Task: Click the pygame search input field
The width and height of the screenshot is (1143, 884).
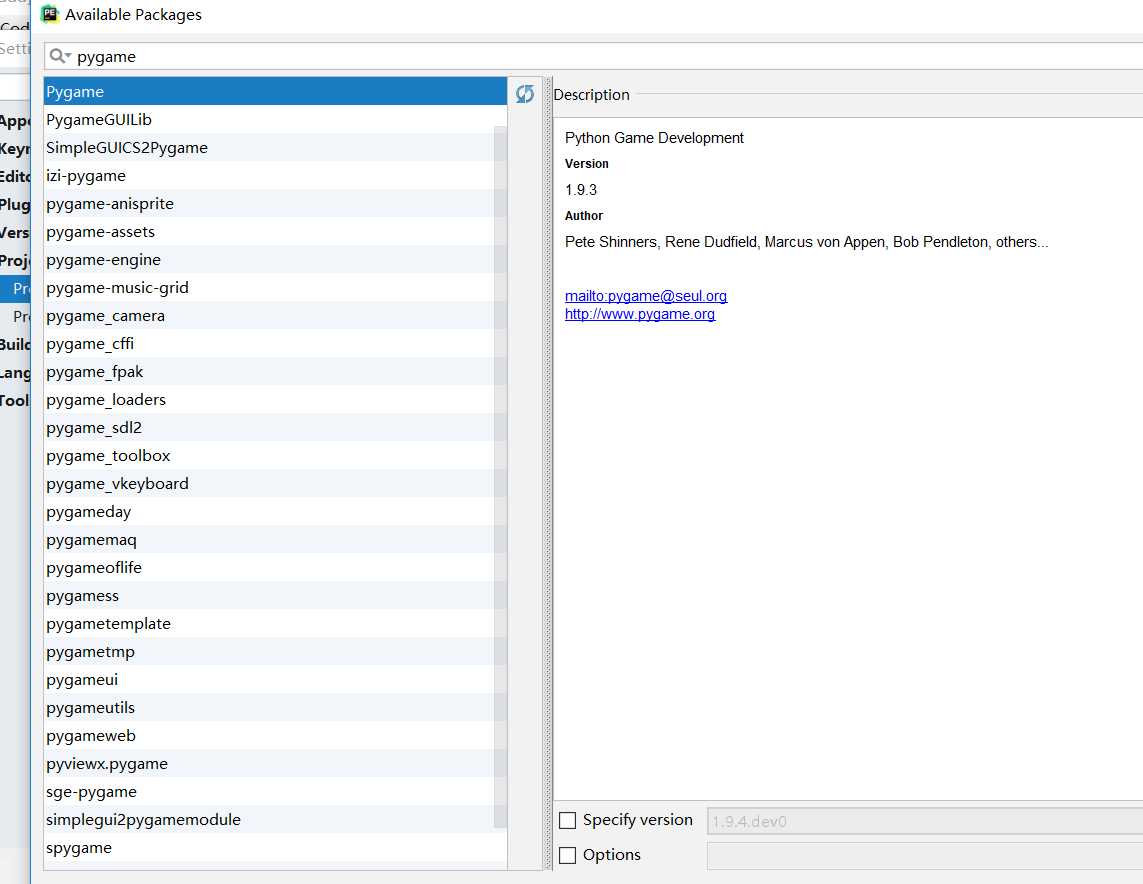Action: click(x=600, y=57)
